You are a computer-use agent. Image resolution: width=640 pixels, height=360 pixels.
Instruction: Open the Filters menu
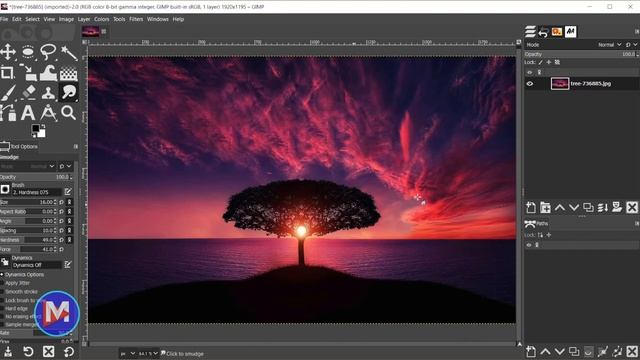(x=136, y=19)
